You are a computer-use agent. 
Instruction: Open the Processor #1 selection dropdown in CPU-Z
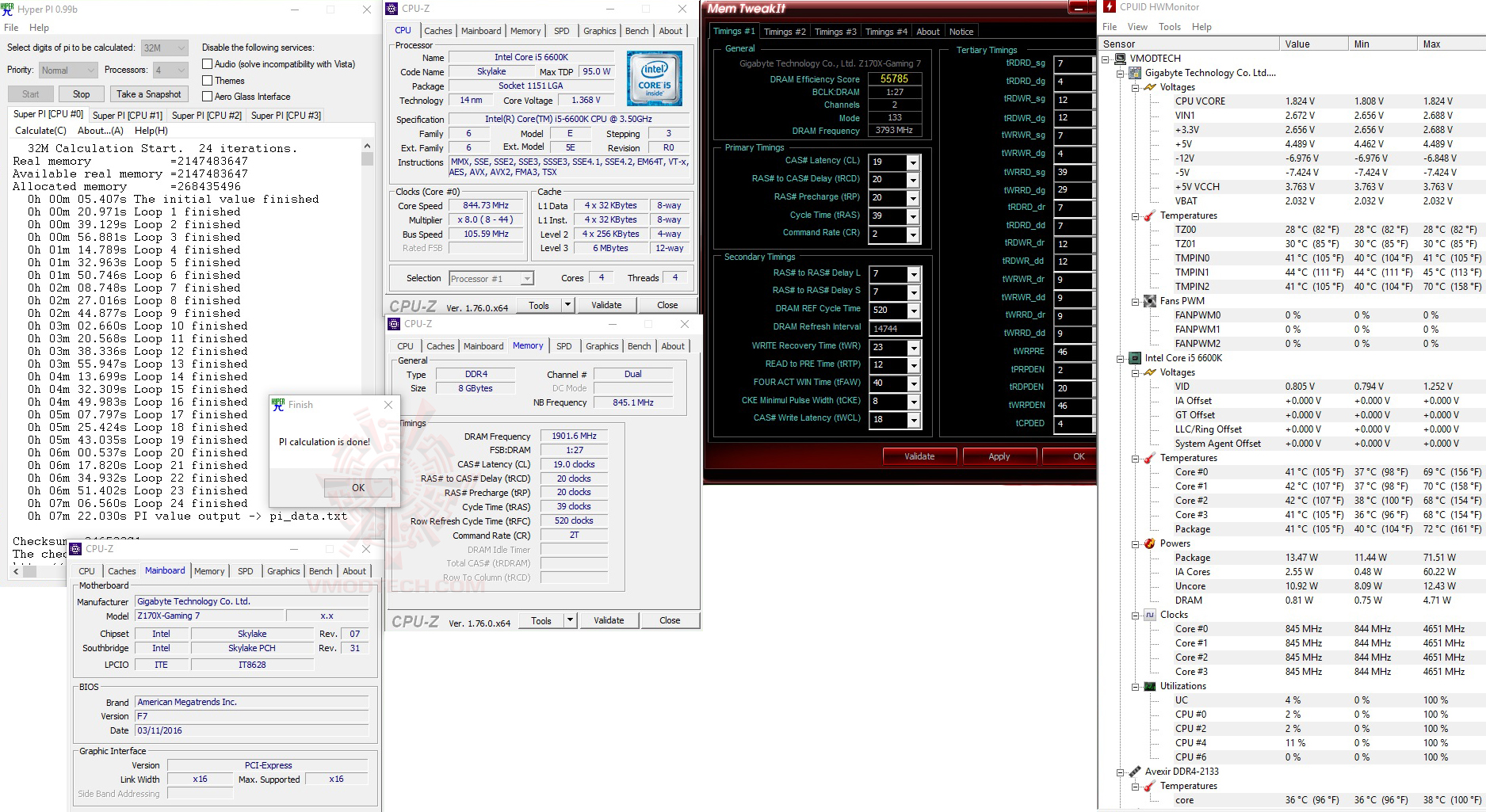point(491,279)
